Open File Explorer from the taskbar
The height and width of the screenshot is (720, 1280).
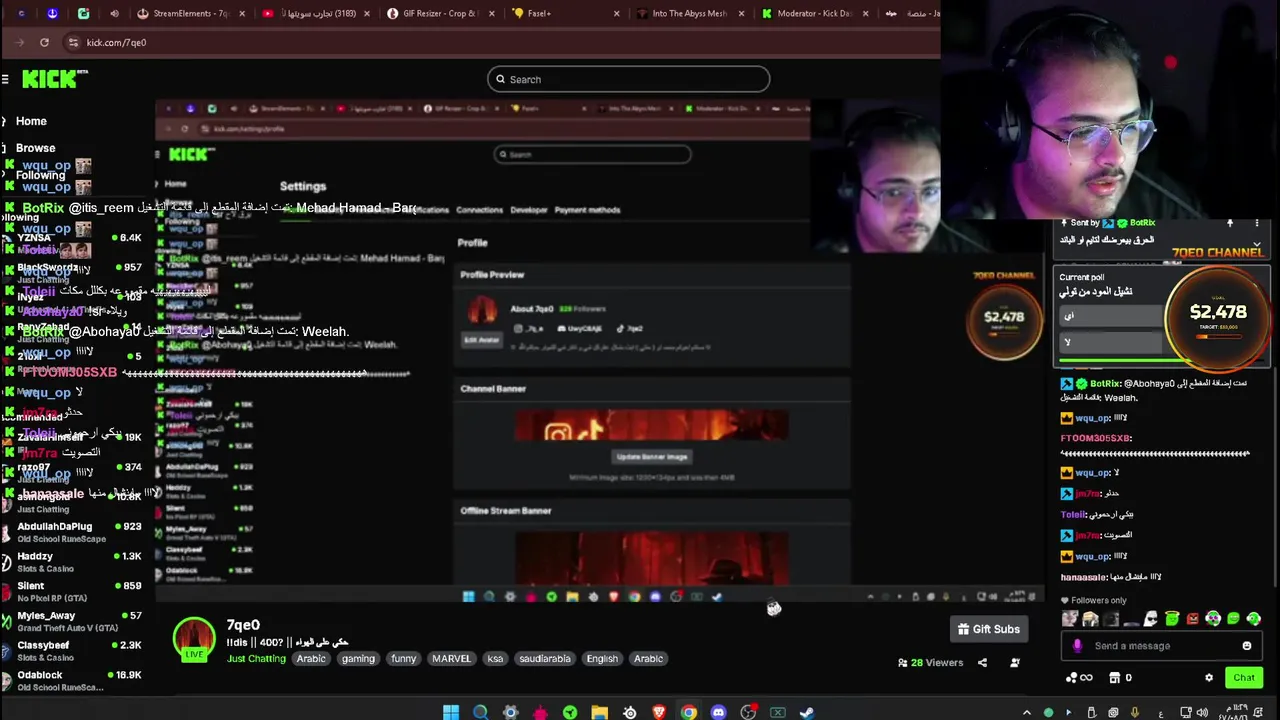[599, 712]
